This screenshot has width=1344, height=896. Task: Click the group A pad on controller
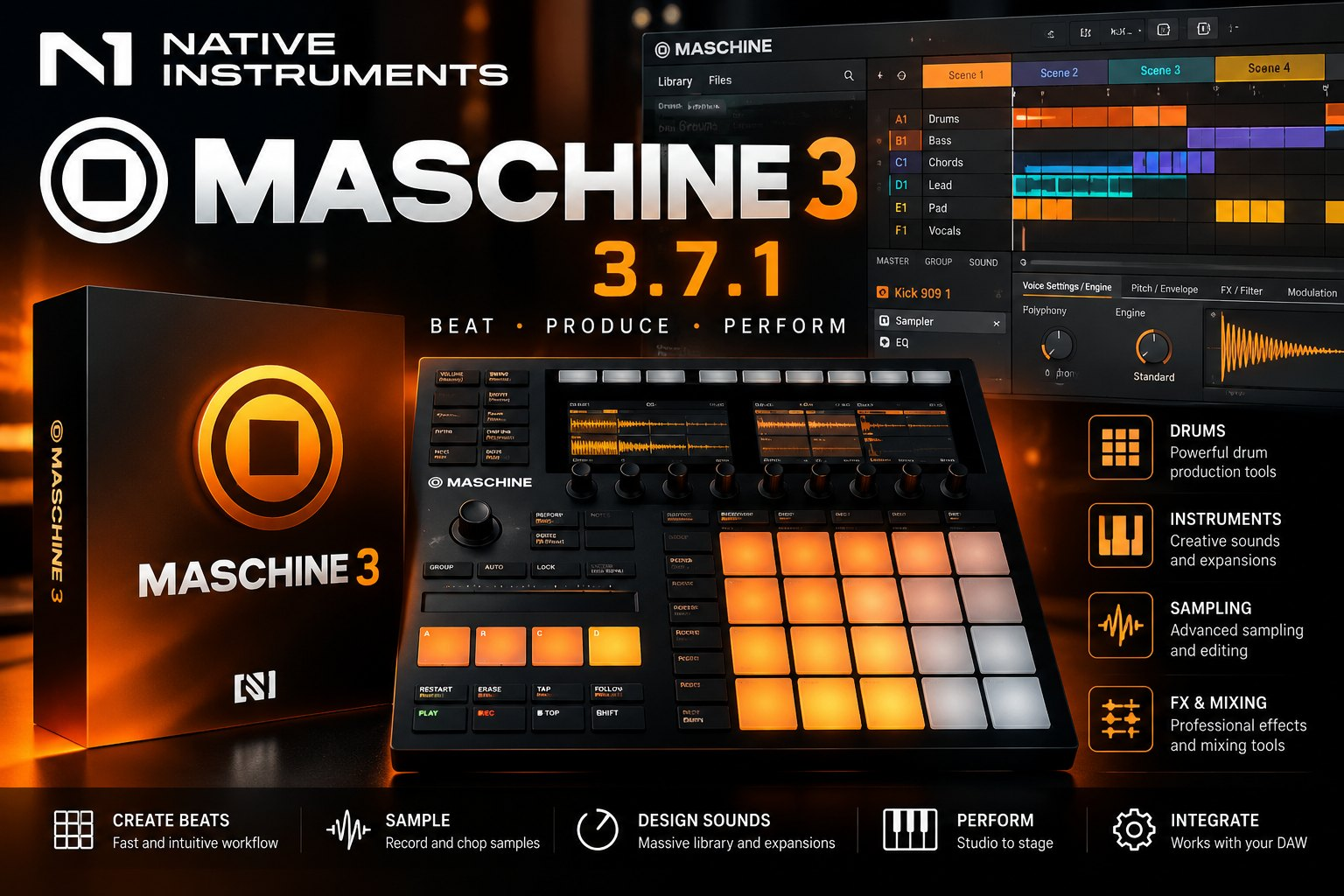click(x=444, y=646)
